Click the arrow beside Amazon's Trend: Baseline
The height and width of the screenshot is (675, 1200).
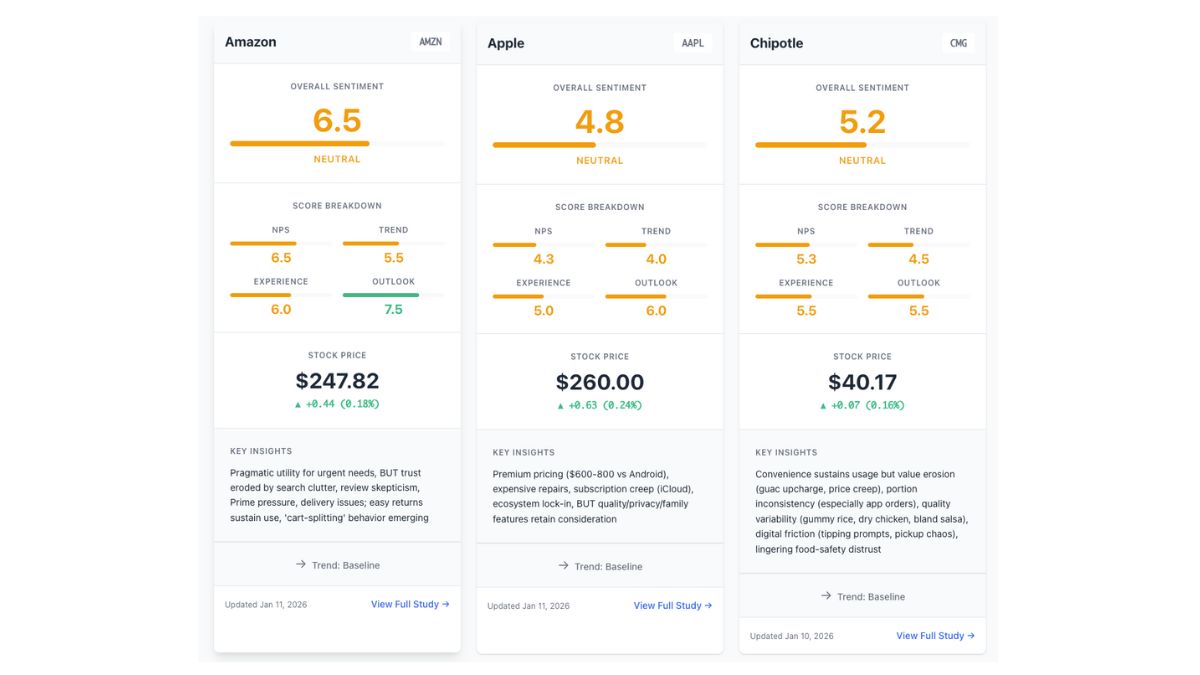pos(299,564)
